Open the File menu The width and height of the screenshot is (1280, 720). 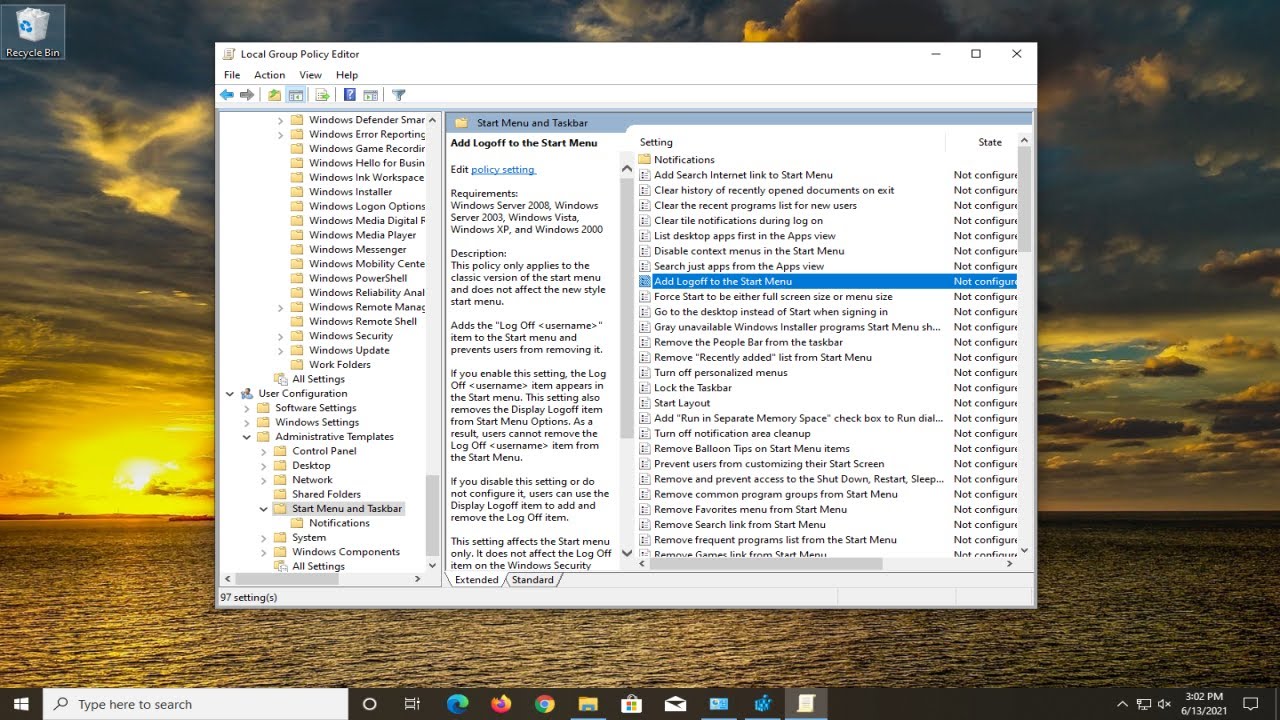(232, 75)
